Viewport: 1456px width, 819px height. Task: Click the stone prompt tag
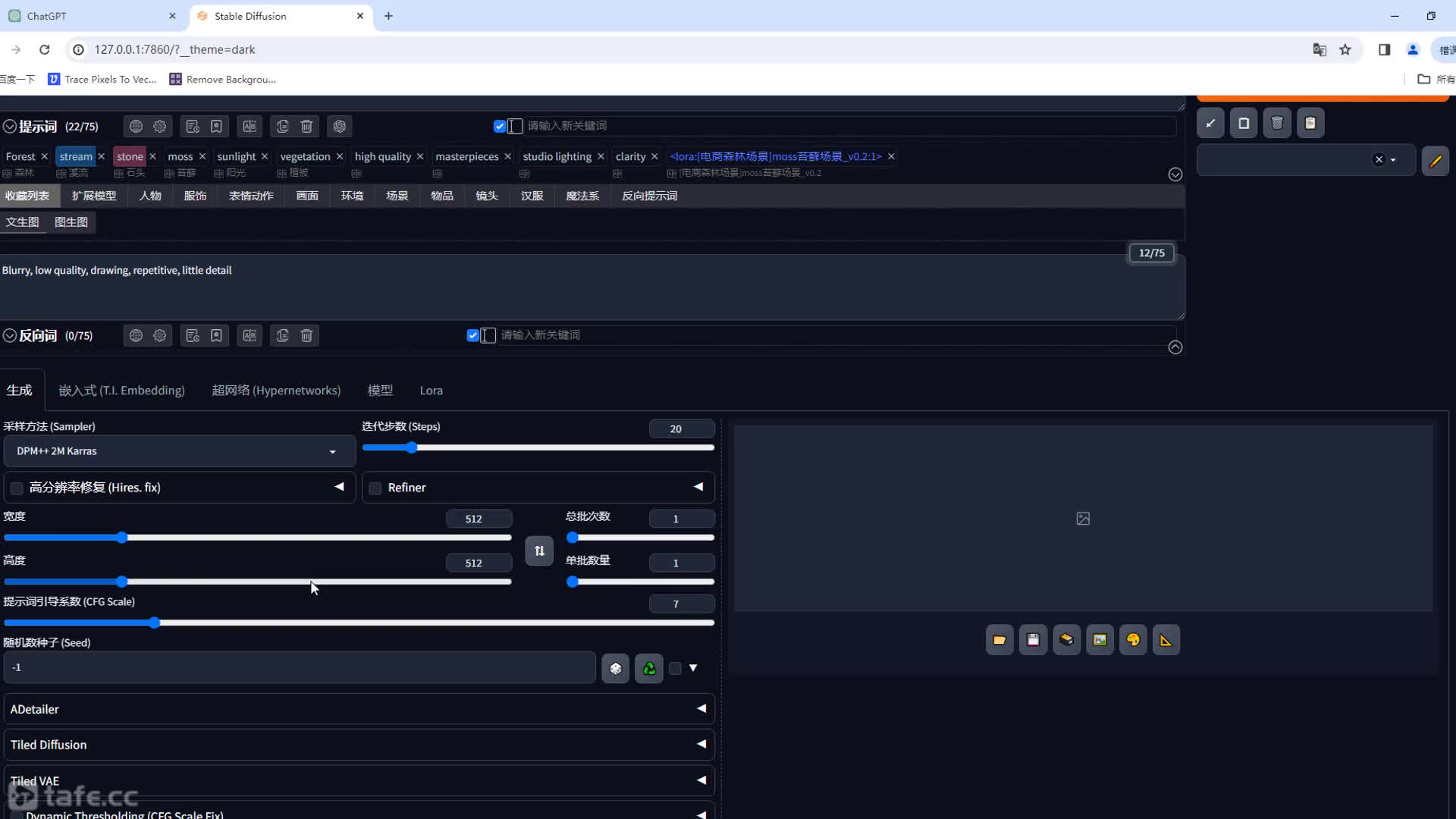coord(130,156)
